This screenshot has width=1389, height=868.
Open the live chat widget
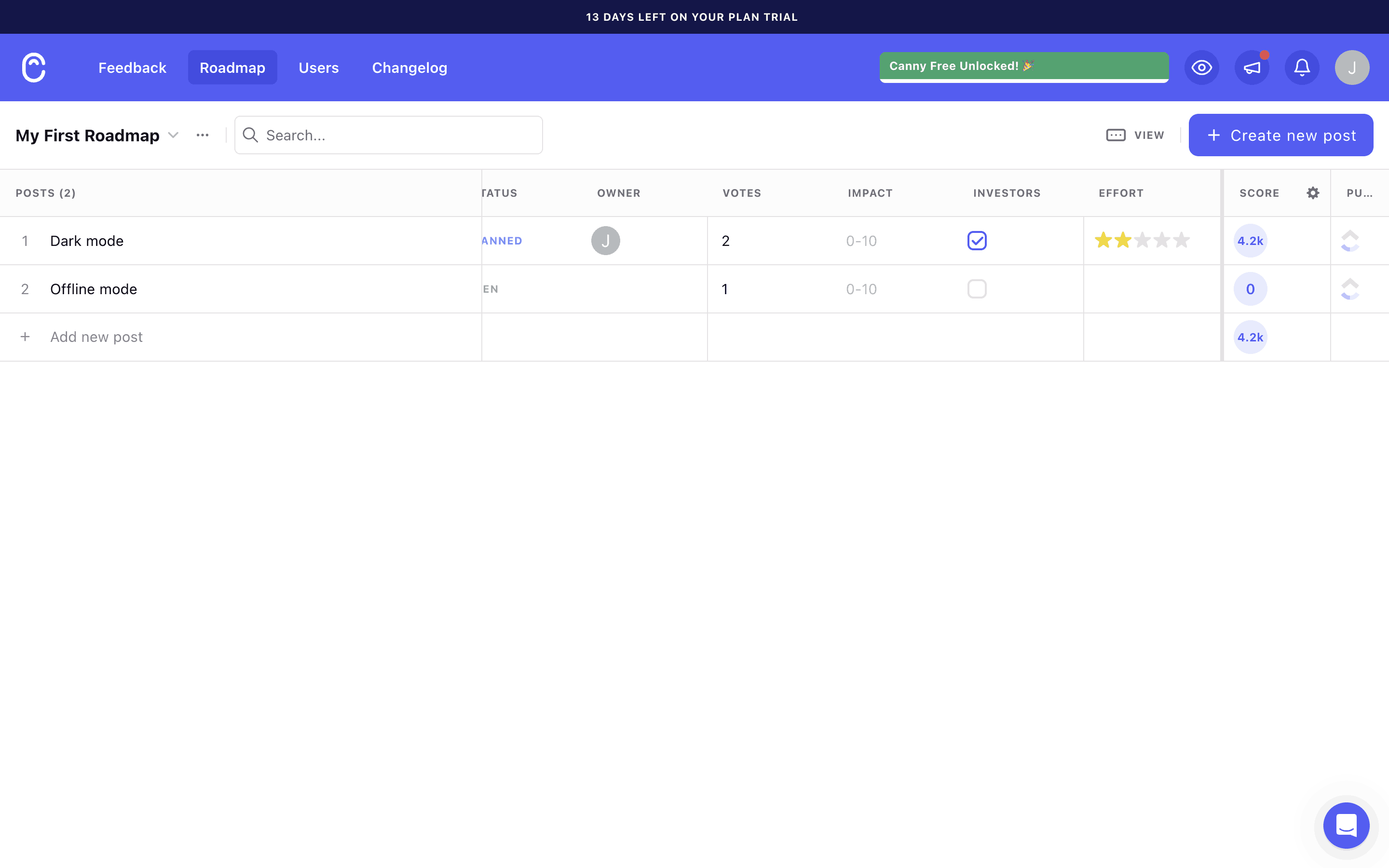click(1346, 826)
